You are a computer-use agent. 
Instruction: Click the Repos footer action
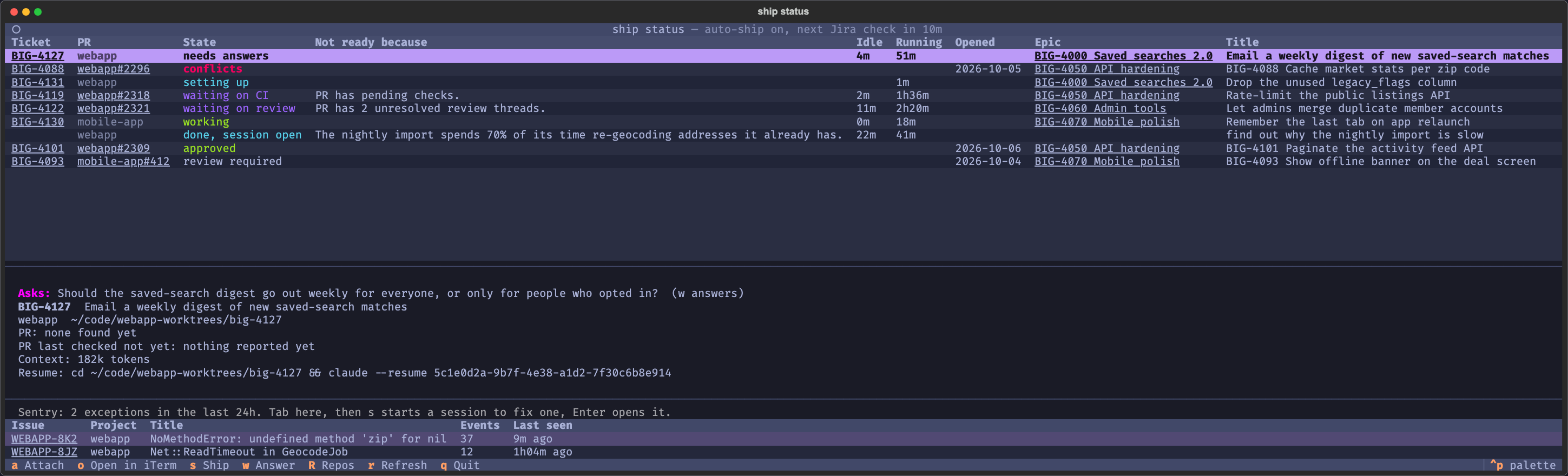pyautogui.click(x=331, y=465)
